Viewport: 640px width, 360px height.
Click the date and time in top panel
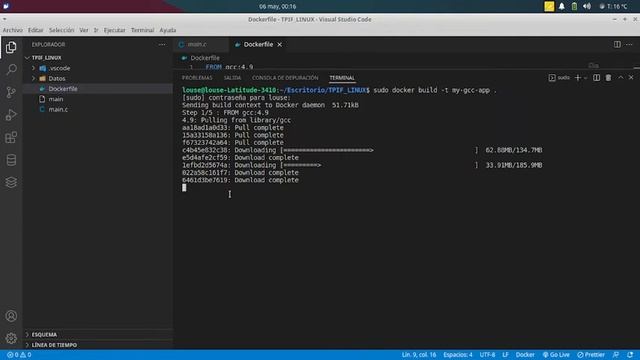278,6
